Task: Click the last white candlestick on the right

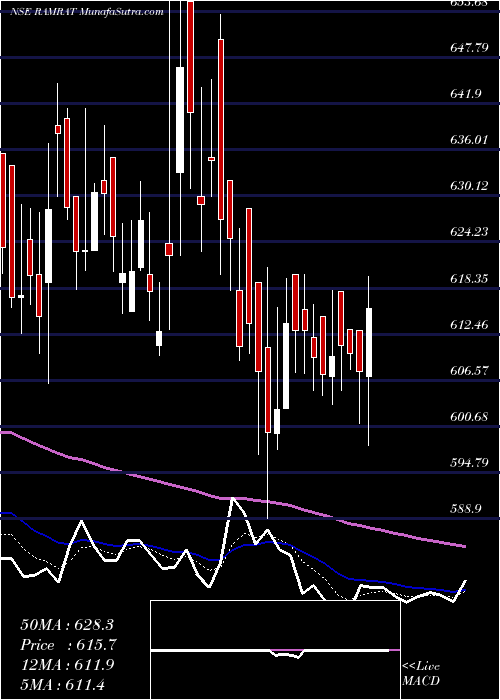Action: tap(369, 342)
